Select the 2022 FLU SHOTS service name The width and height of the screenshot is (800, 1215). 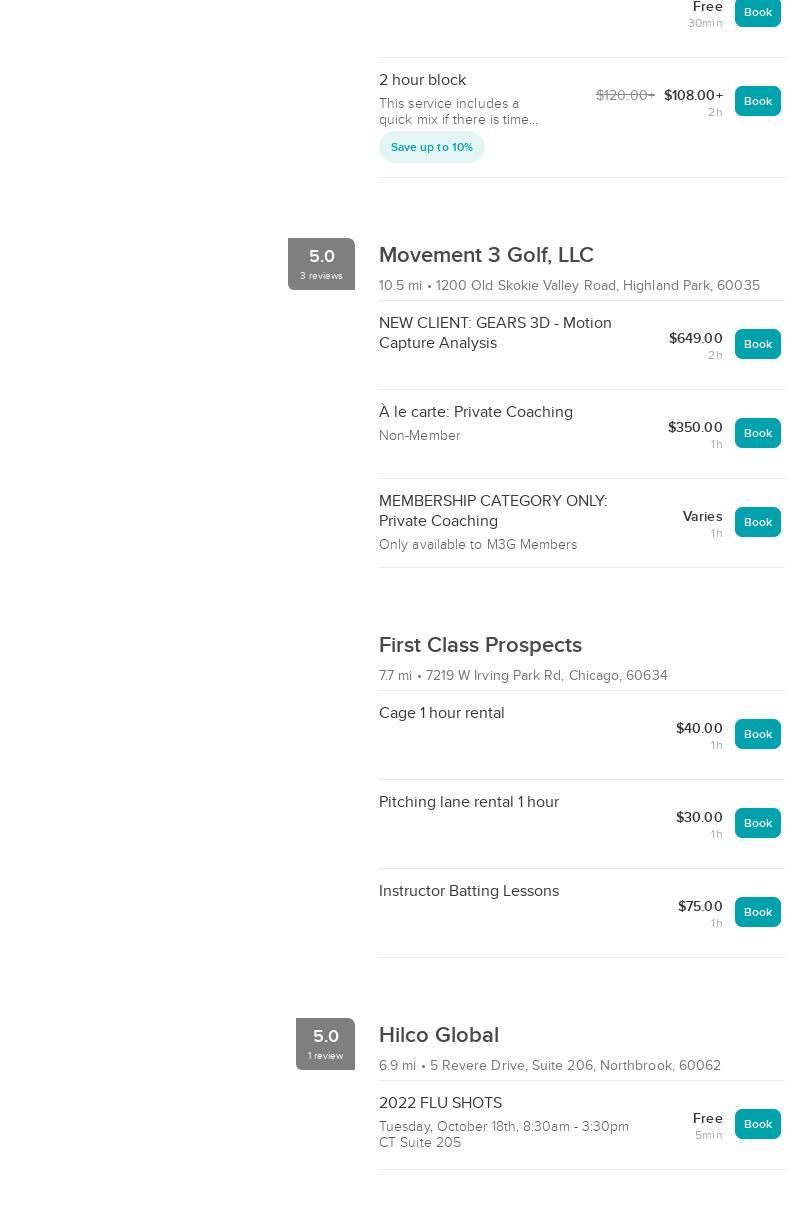click(440, 1103)
